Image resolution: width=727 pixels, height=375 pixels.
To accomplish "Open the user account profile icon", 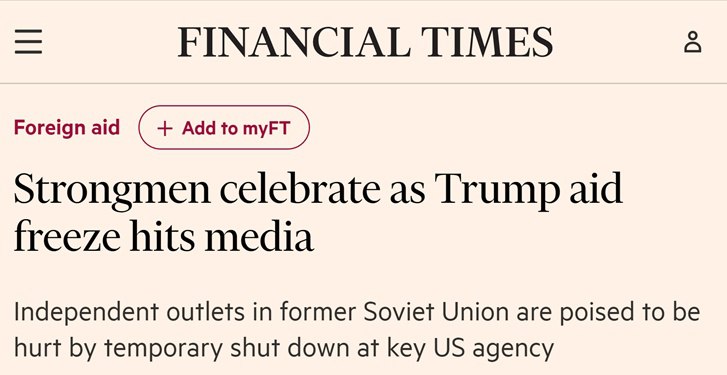I will (693, 42).
